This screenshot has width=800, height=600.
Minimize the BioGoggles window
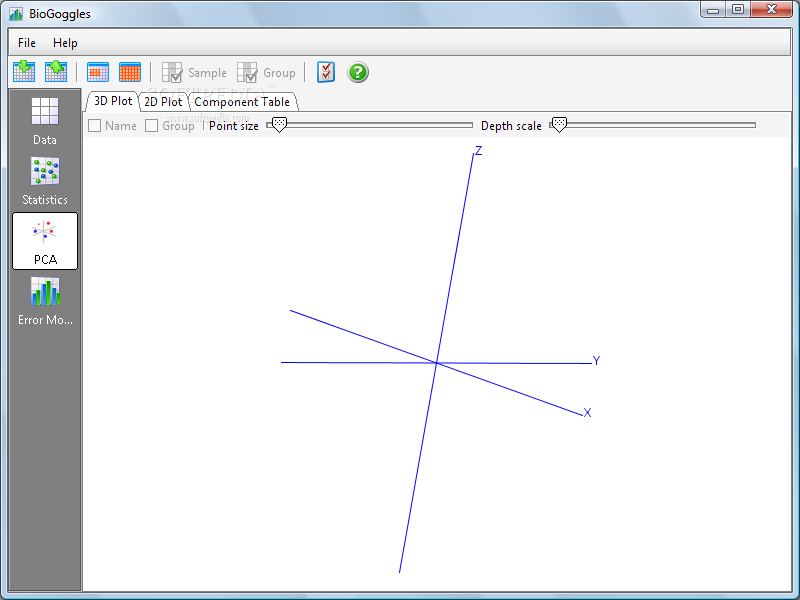click(x=713, y=10)
